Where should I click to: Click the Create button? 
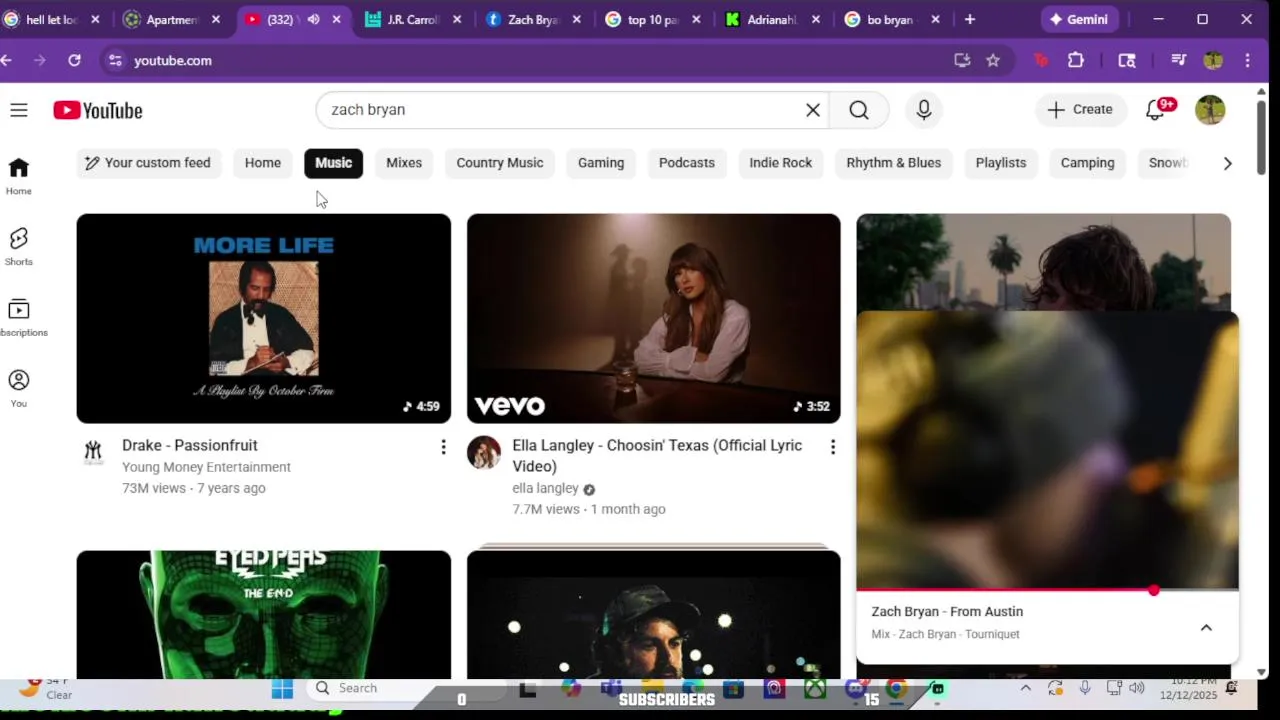(1080, 110)
